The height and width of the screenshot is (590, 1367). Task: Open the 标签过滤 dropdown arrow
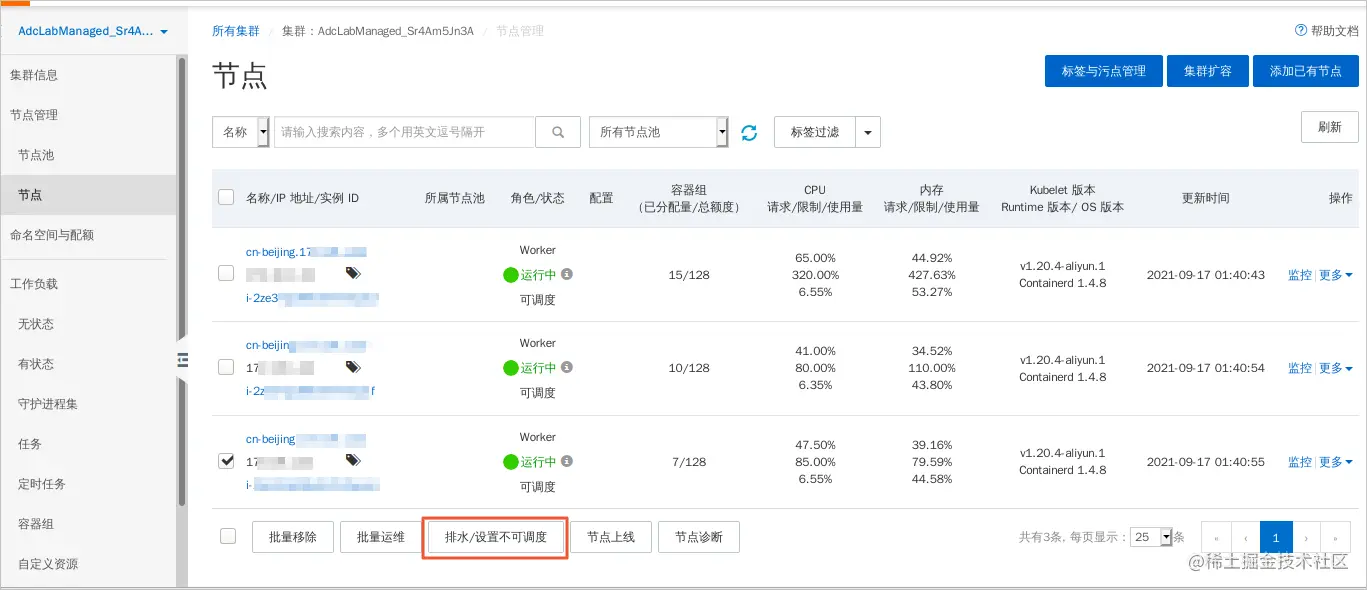[868, 132]
